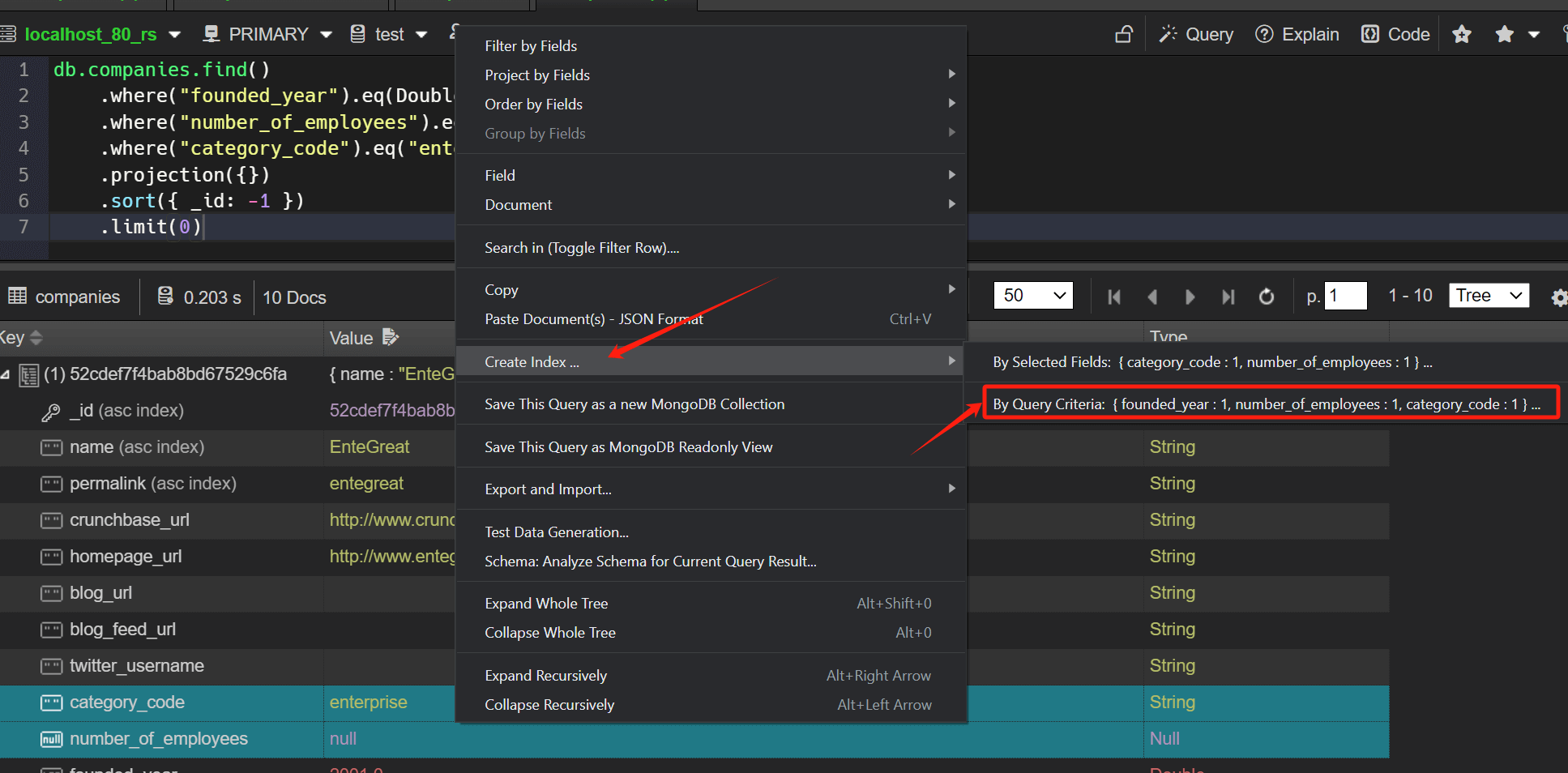Sort by Key column header arrows

36,337
